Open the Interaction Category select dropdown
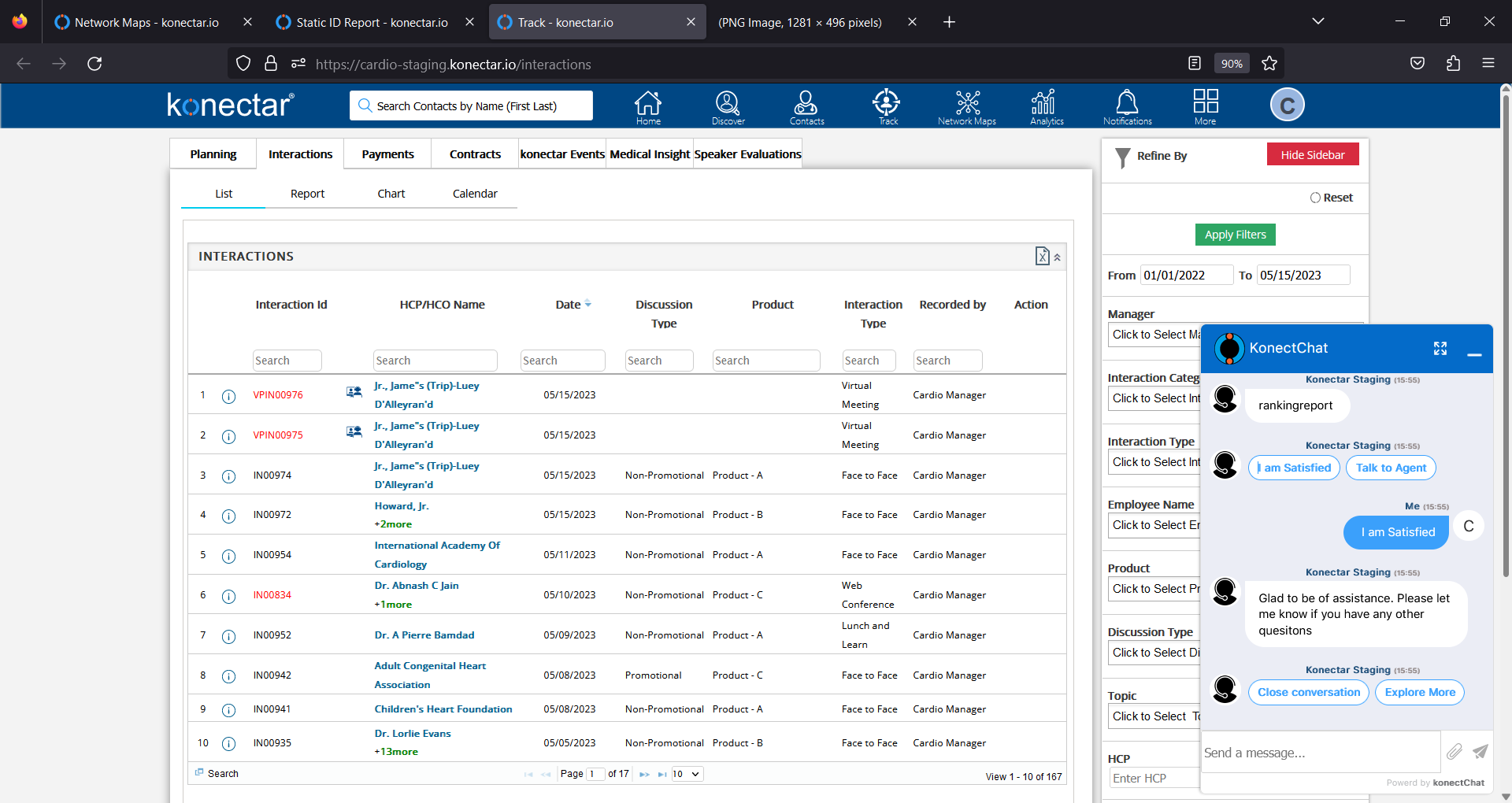The width and height of the screenshot is (1512, 803). coord(1154,398)
